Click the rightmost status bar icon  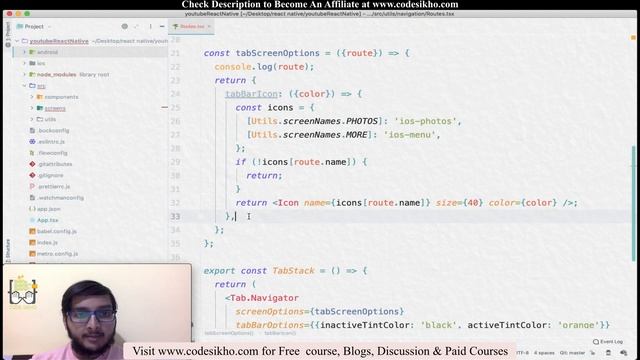(623, 353)
